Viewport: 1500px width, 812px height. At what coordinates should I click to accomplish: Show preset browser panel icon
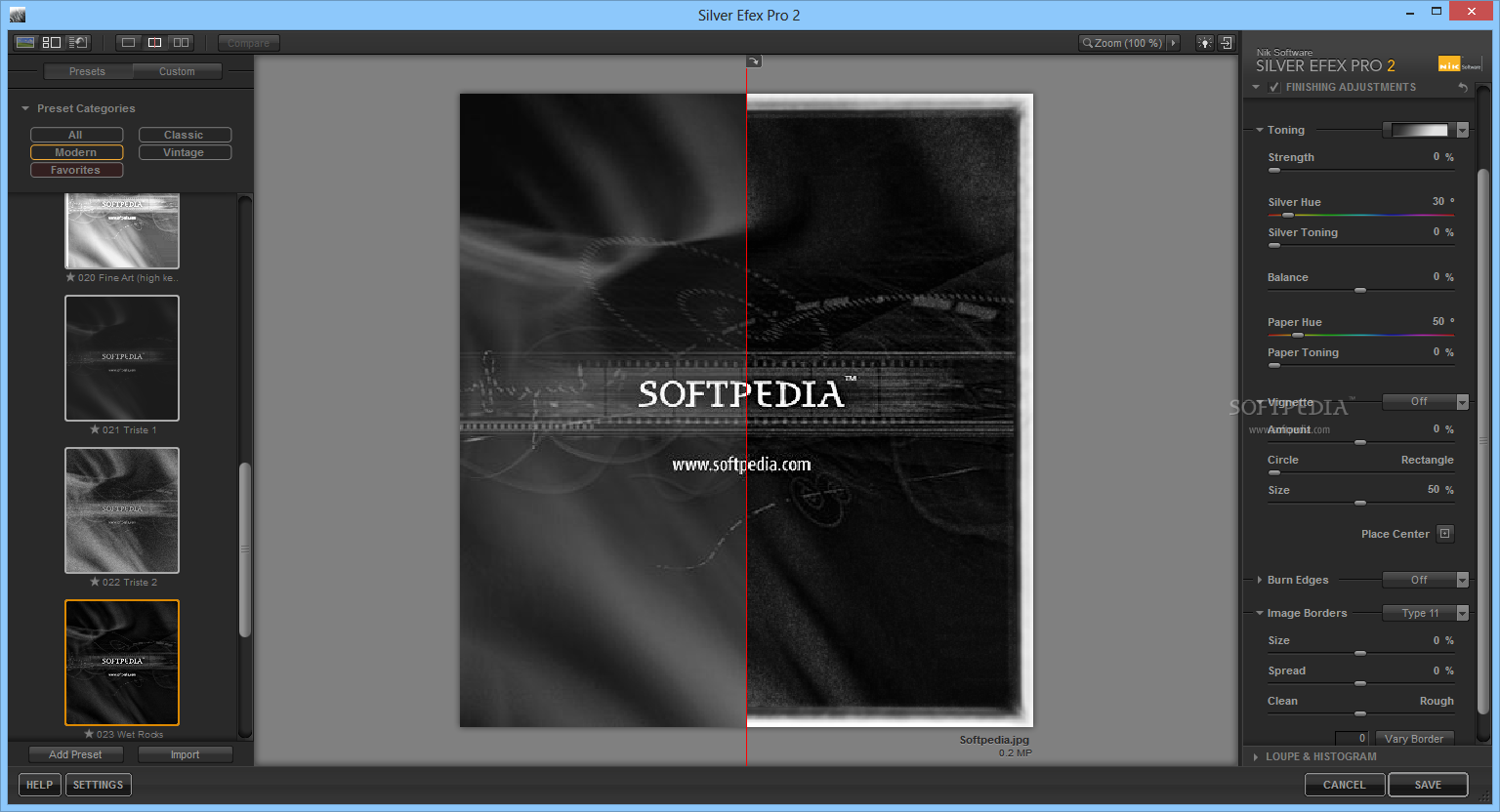pyautogui.click(x=52, y=43)
